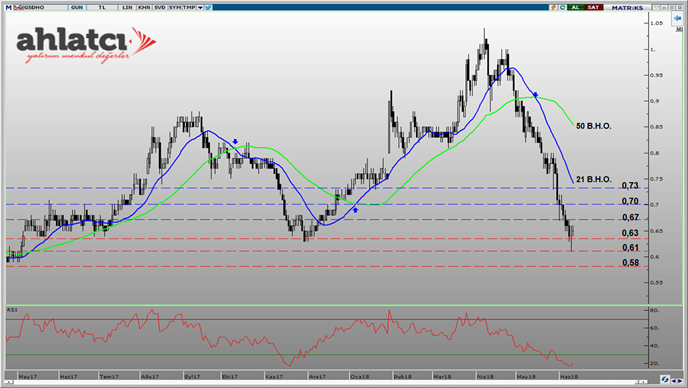Click the 50 B.H.O. moving average label
The width and height of the screenshot is (688, 388).
pyautogui.click(x=594, y=126)
